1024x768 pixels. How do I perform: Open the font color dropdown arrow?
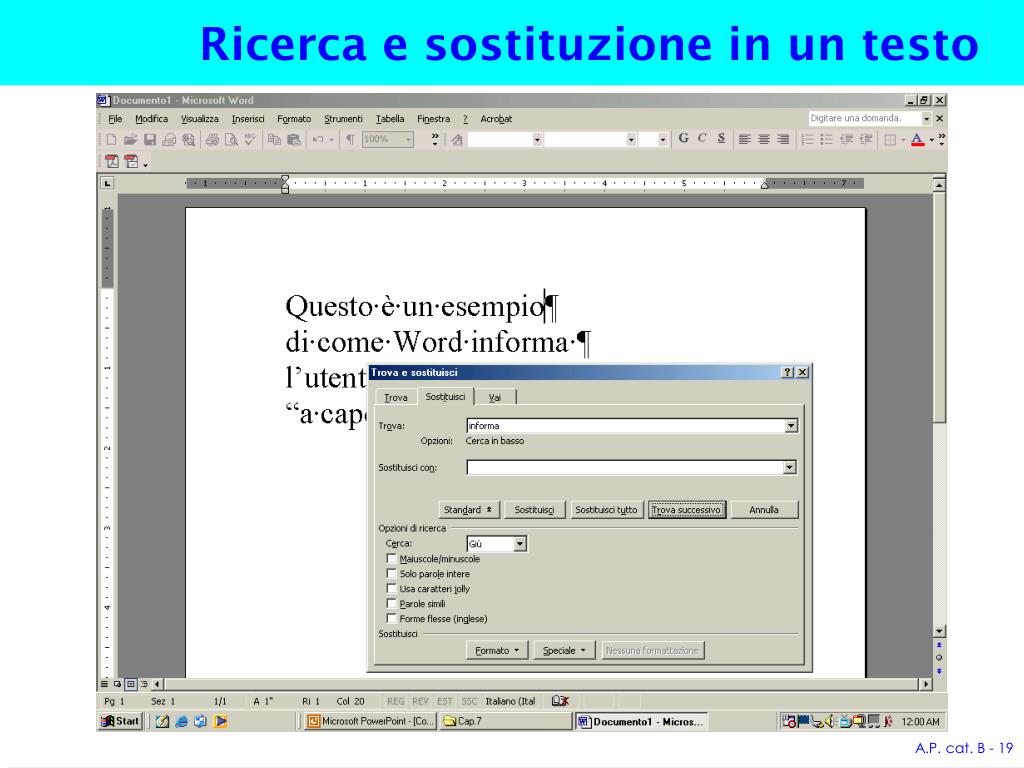(931, 139)
